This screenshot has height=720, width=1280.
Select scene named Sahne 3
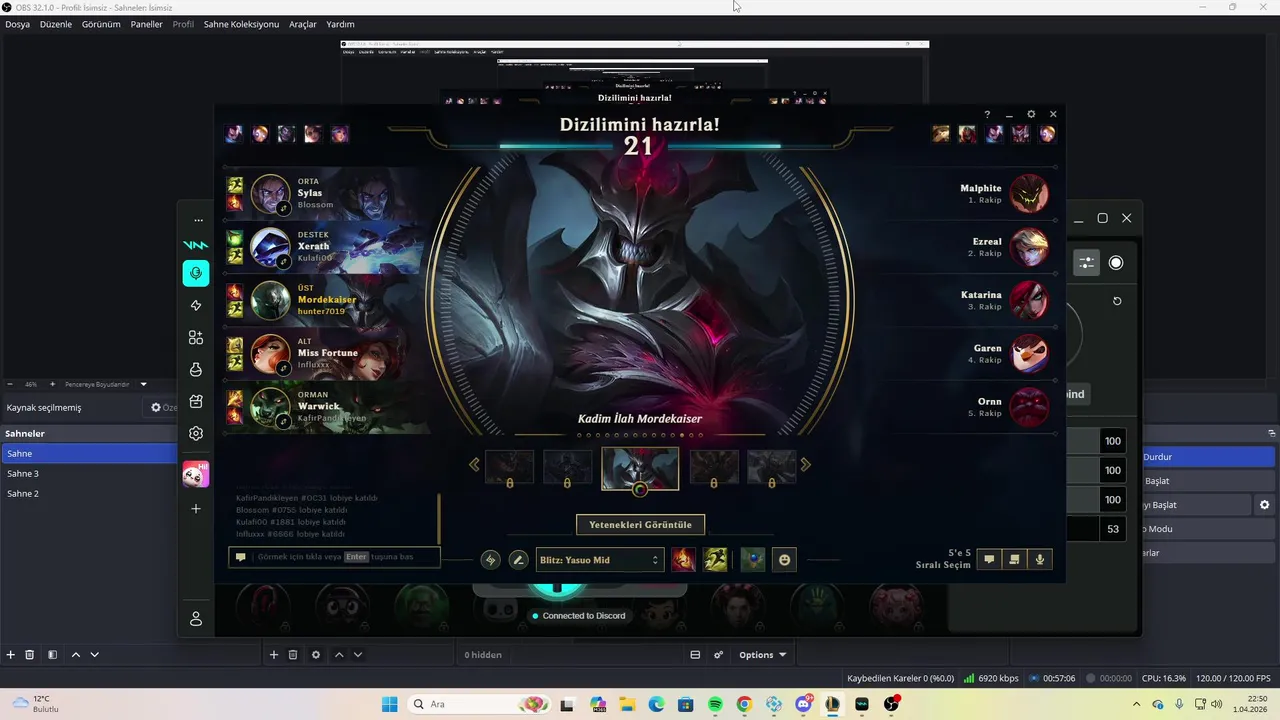click(x=88, y=473)
